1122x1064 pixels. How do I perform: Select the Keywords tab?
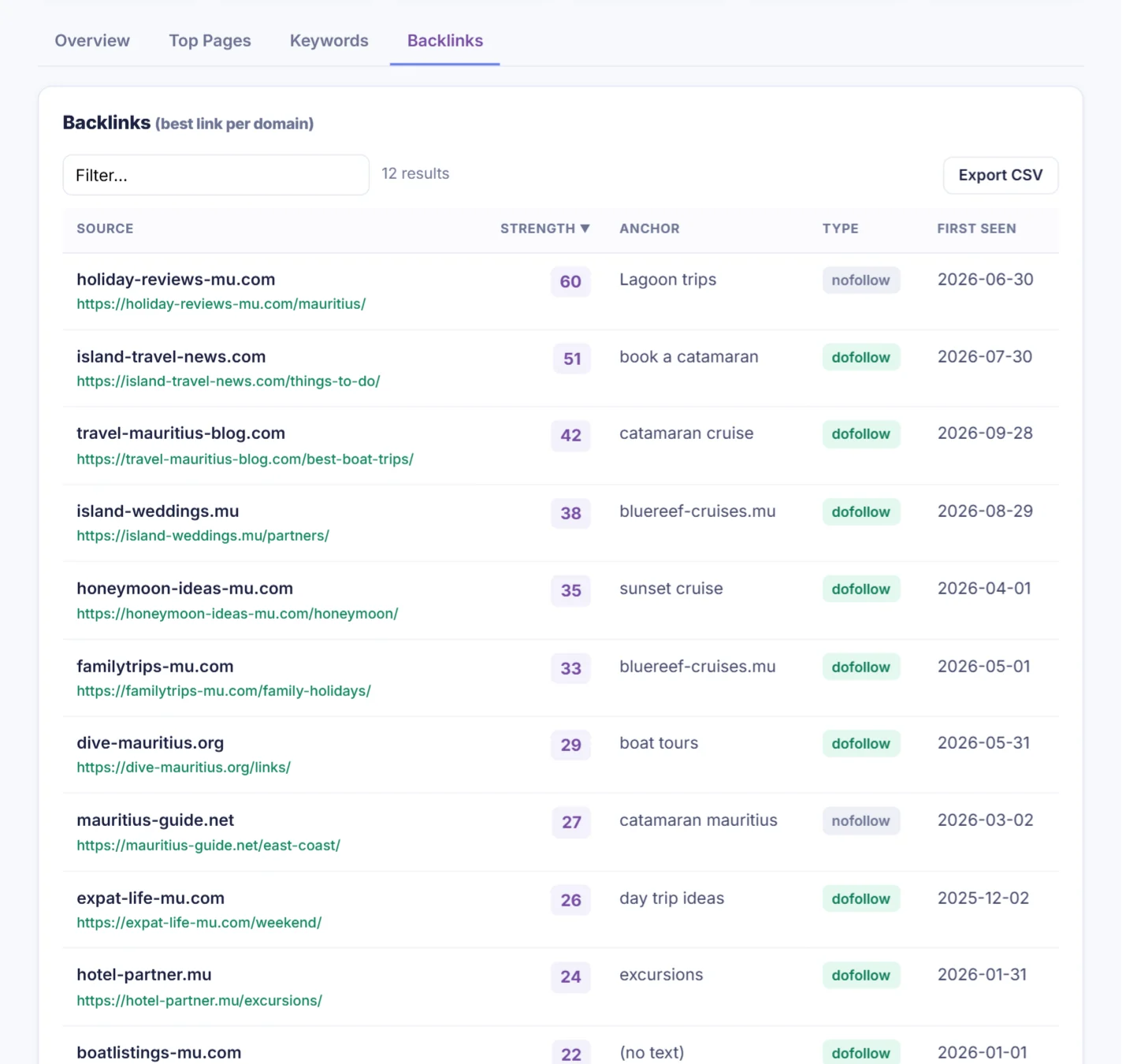[x=329, y=41]
